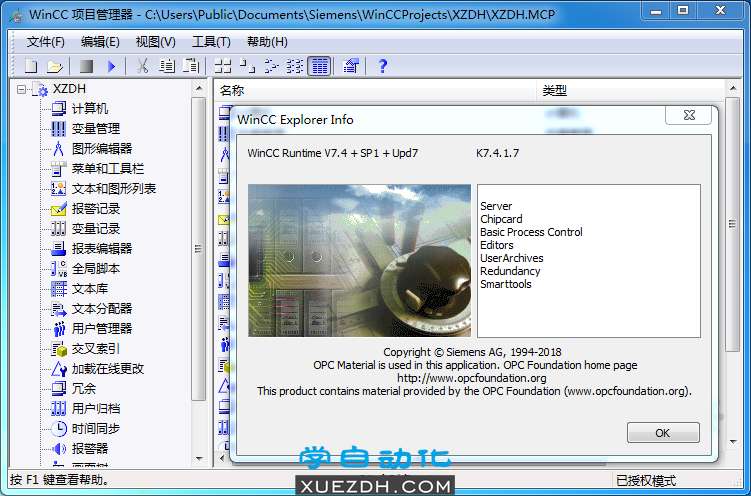Click right pane scroll up arrow
The image size is (751, 496).
(x=732, y=88)
